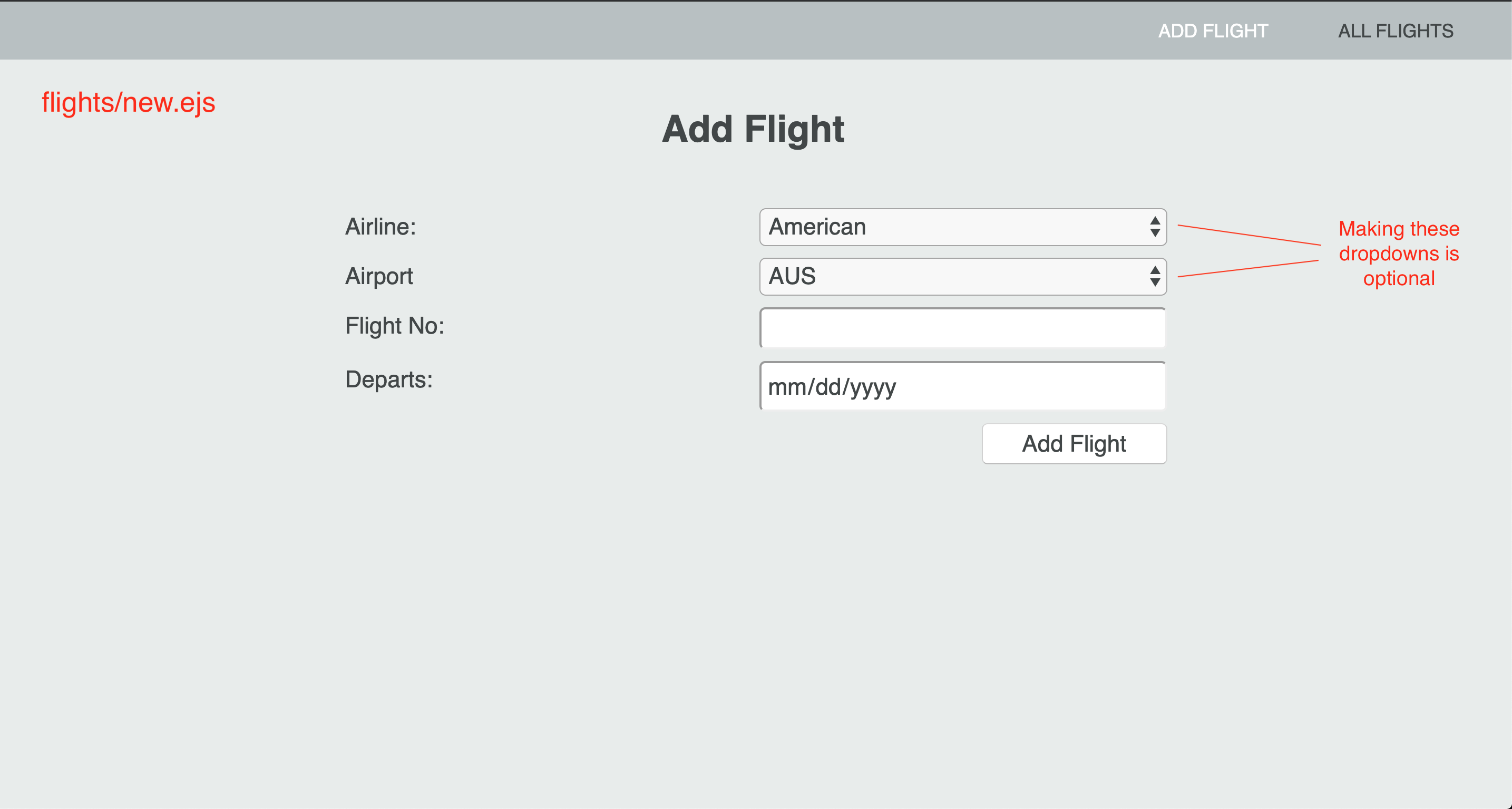Click the red "dropdowns is optional" note

(x=1399, y=254)
